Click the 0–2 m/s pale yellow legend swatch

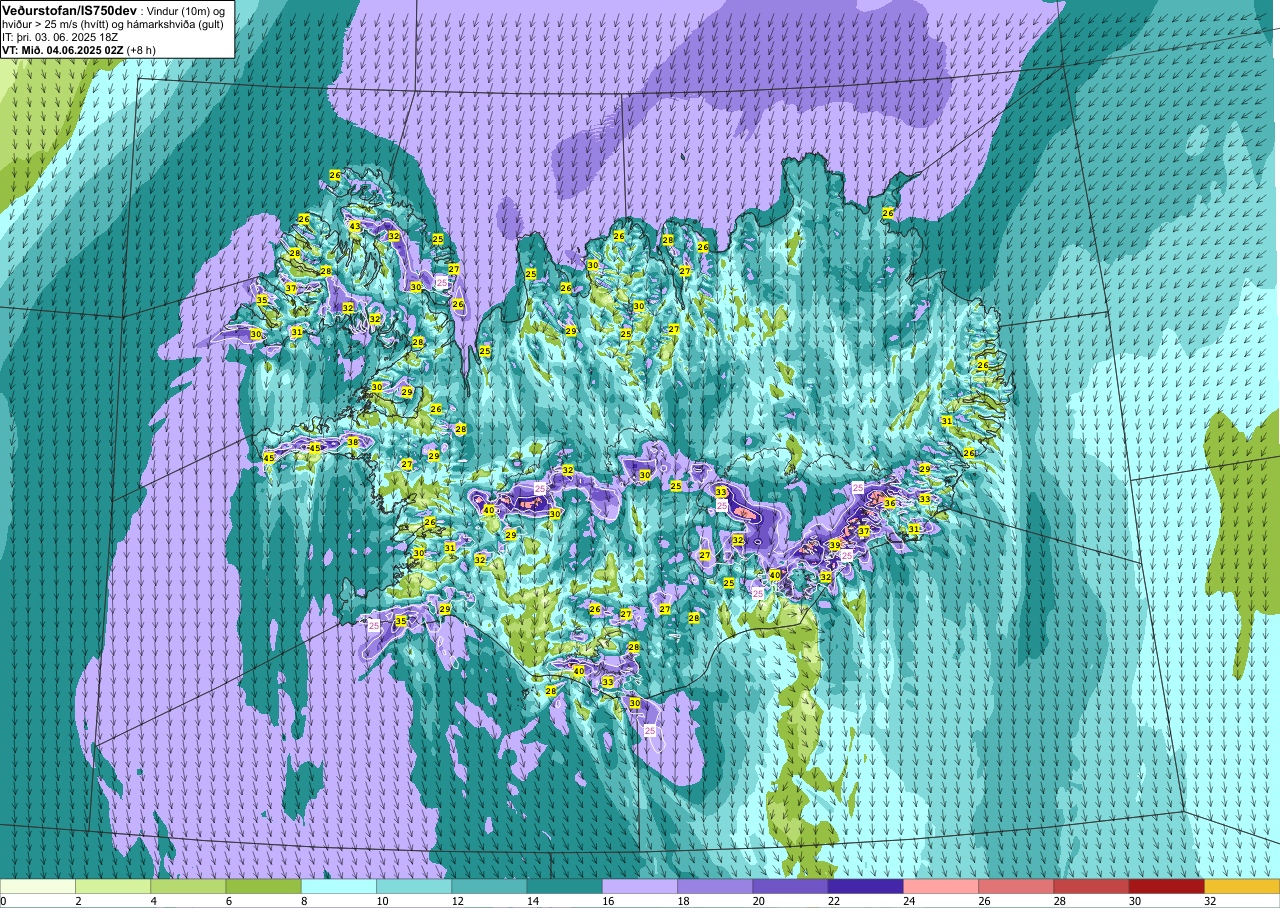click(38, 886)
